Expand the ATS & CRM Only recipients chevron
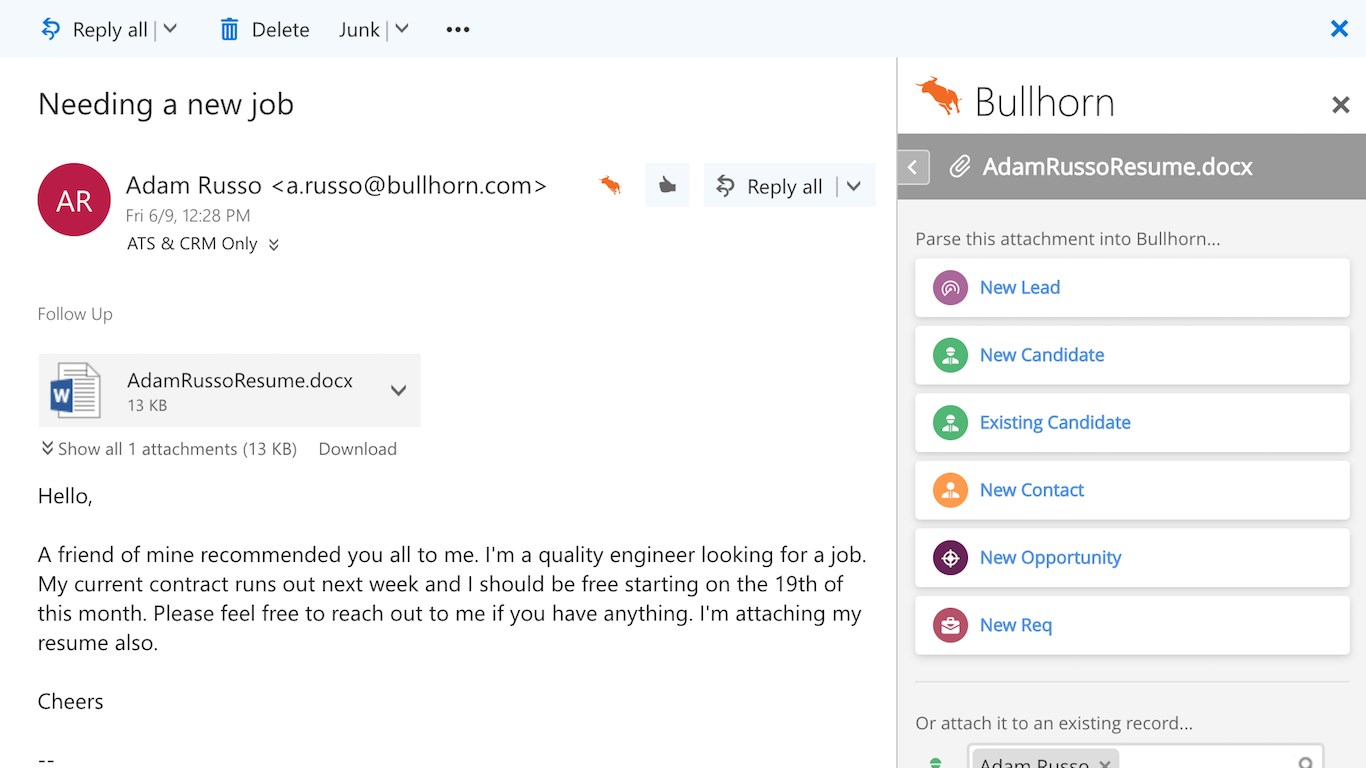The image size is (1366, 768). coord(274,245)
